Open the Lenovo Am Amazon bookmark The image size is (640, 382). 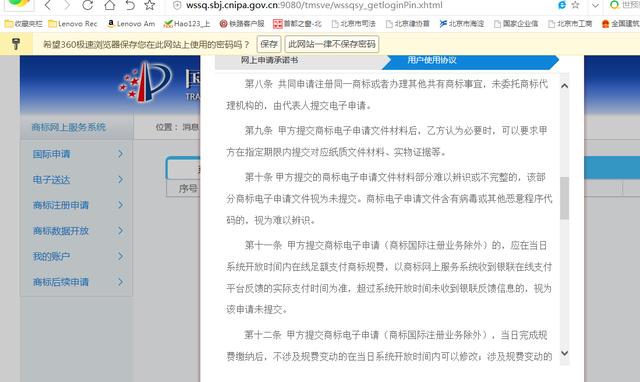(131, 24)
